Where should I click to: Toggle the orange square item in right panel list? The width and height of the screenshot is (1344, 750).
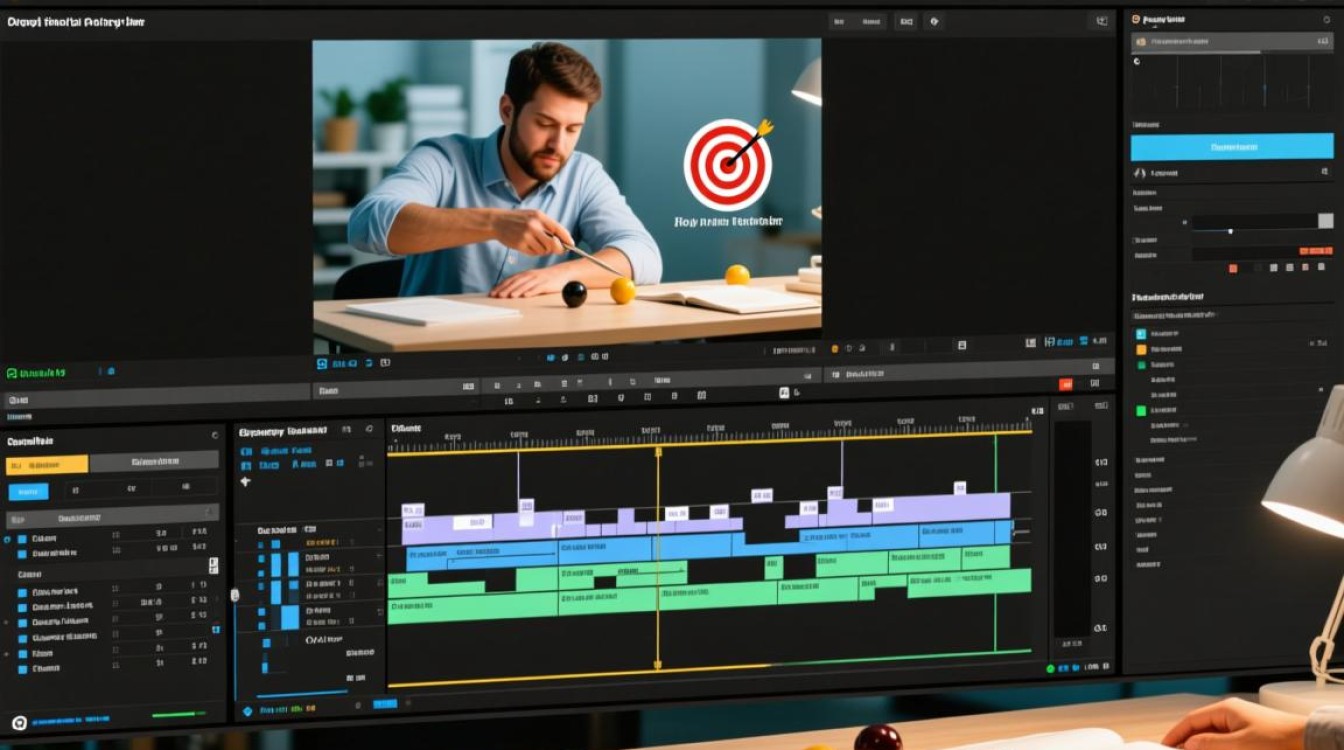1141,349
